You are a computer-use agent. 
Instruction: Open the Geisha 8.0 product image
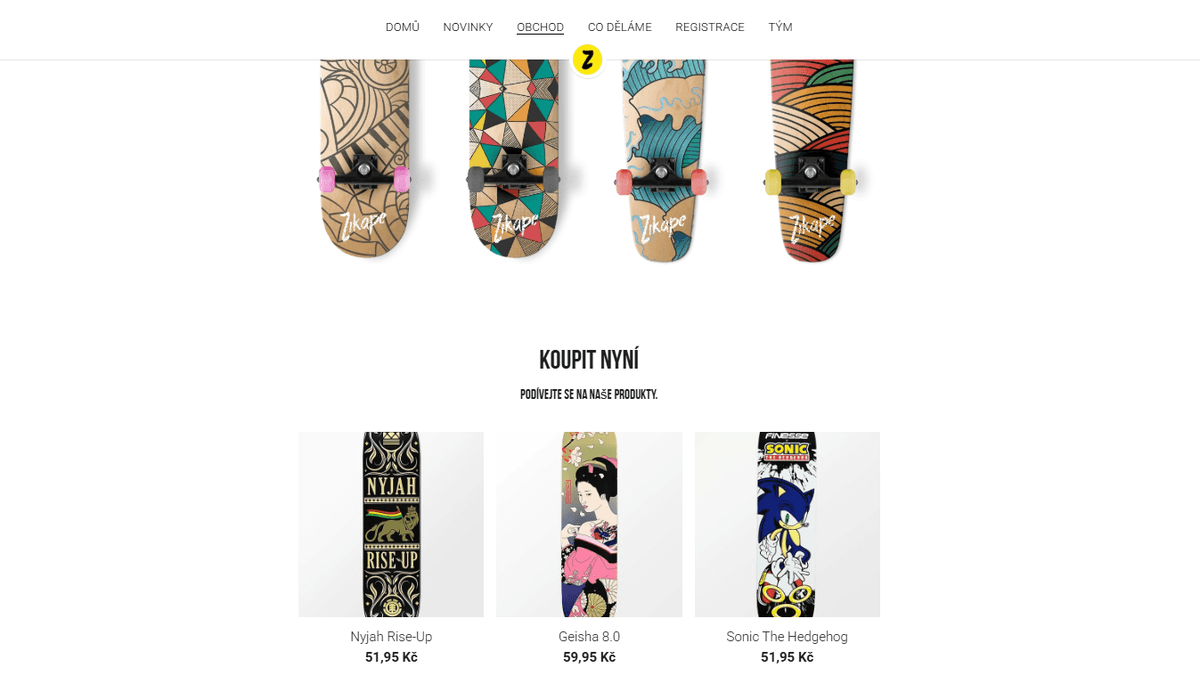(x=589, y=524)
